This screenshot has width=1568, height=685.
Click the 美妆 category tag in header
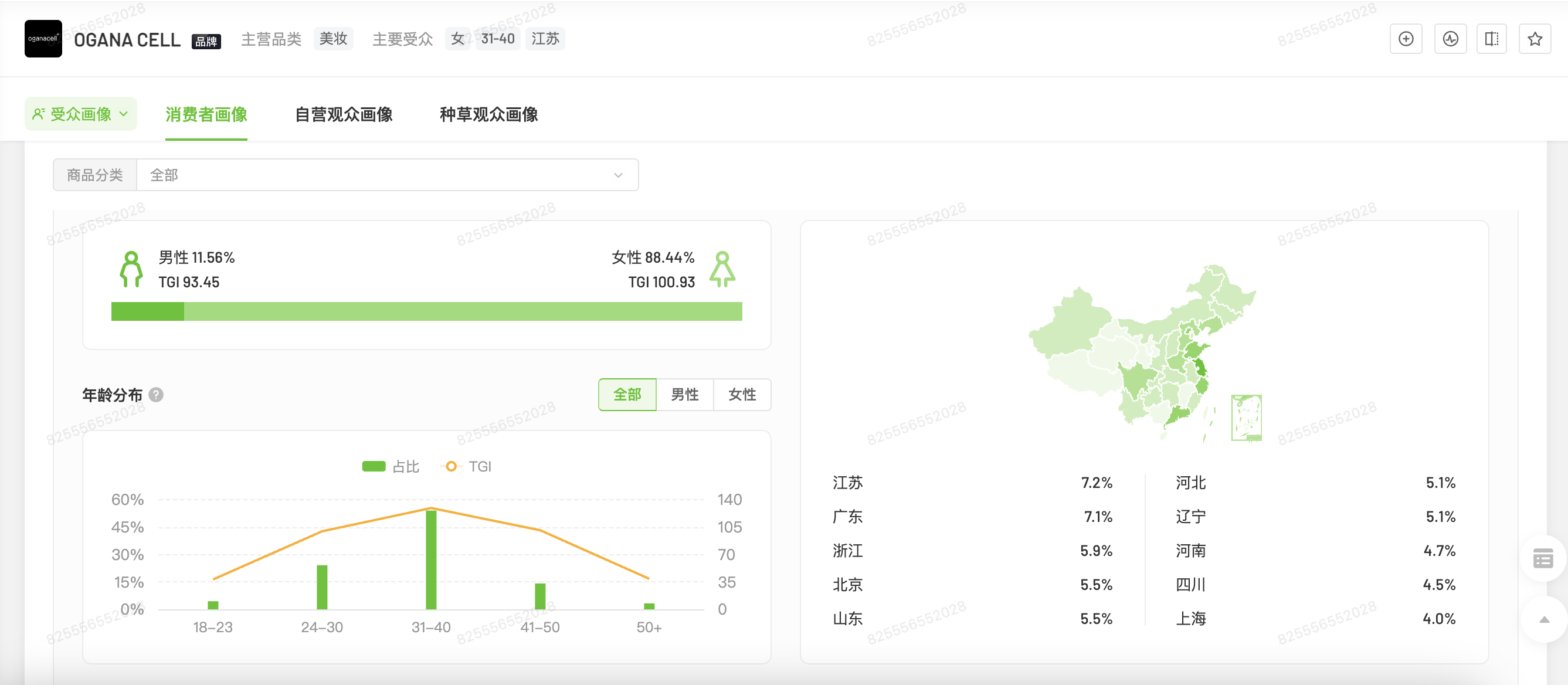(333, 38)
